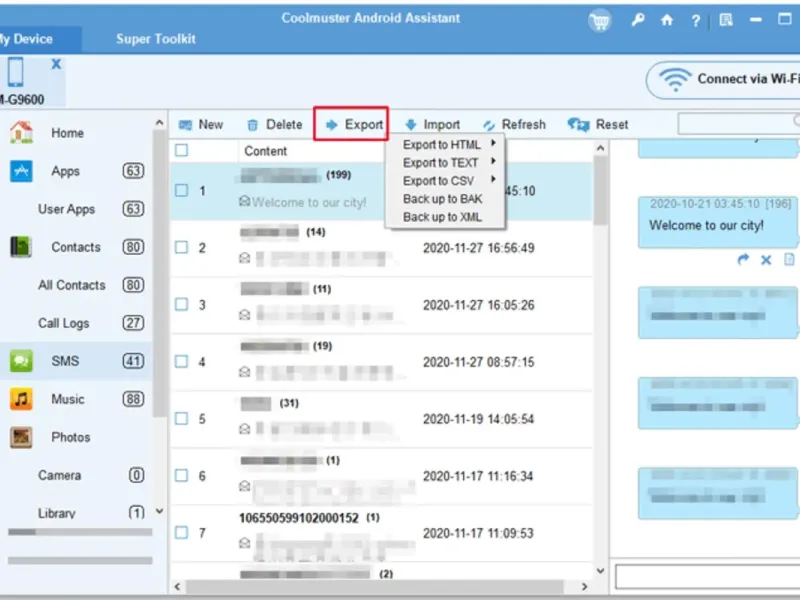This screenshot has width=800, height=600.
Task: Open Call Logs in sidebar
Action: coord(64,323)
